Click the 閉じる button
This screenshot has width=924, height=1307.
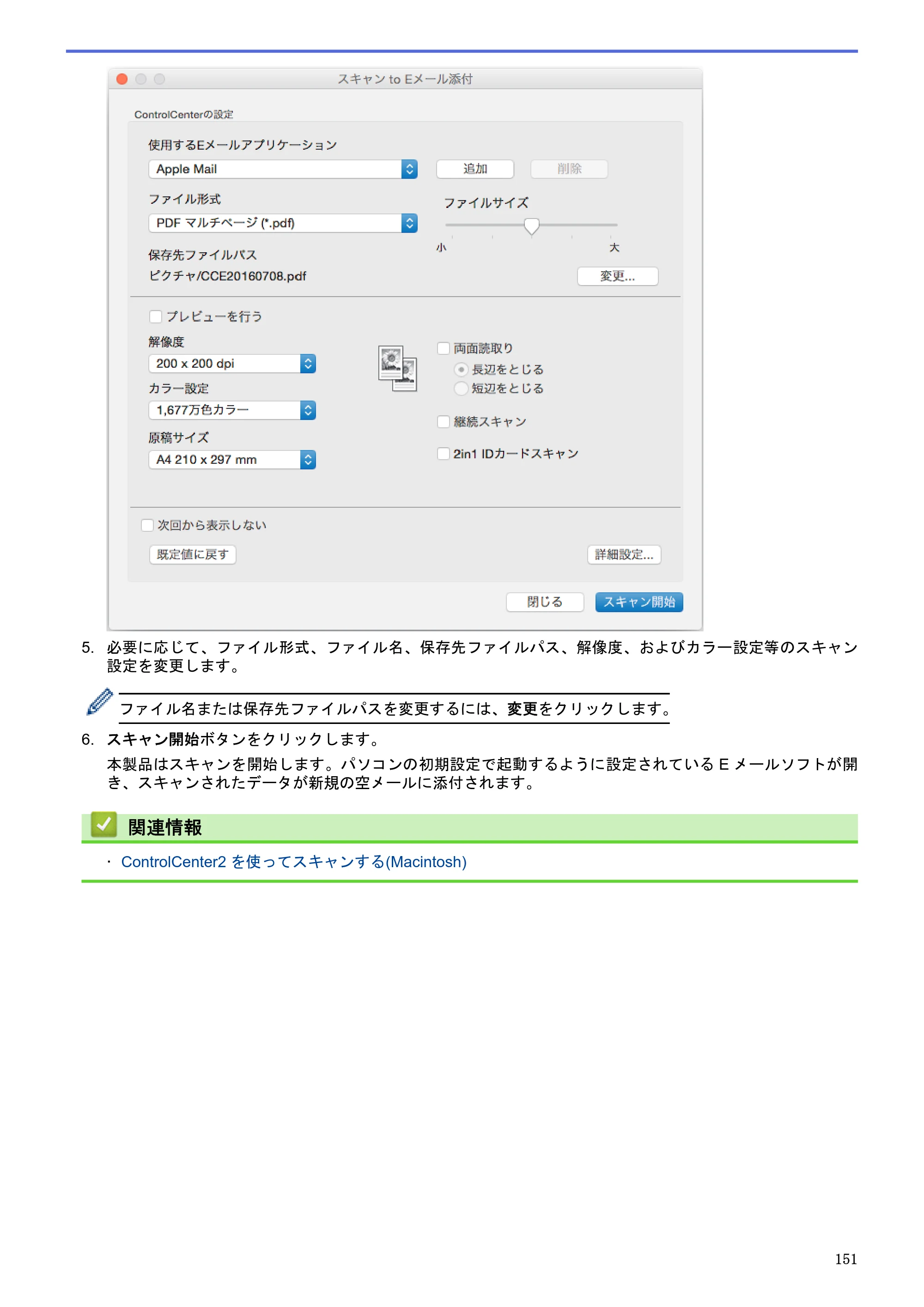[x=545, y=602]
